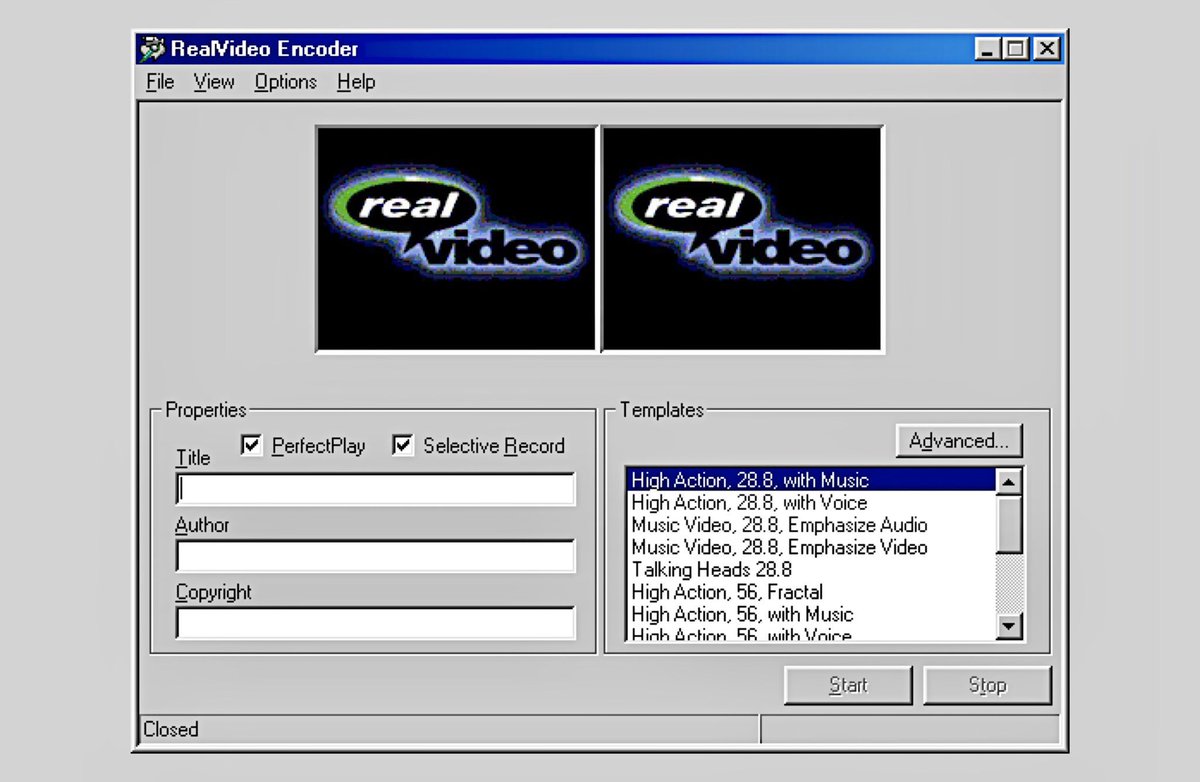The width and height of the screenshot is (1200, 782).
Task: Select template Music Video, 28.8, Emphasize Video
Action: (811, 547)
